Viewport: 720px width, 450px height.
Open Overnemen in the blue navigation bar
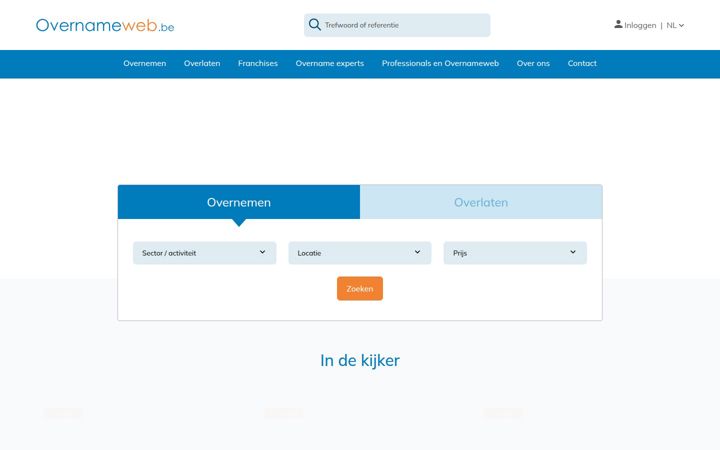[x=145, y=63]
